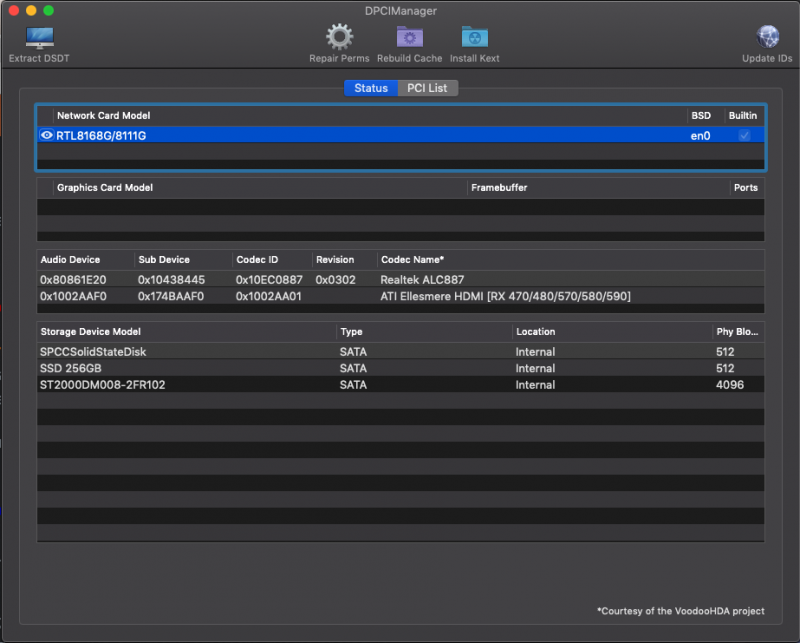Switch to the PCI List tab
This screenshot has width=800, height=643.
point(427,88)
